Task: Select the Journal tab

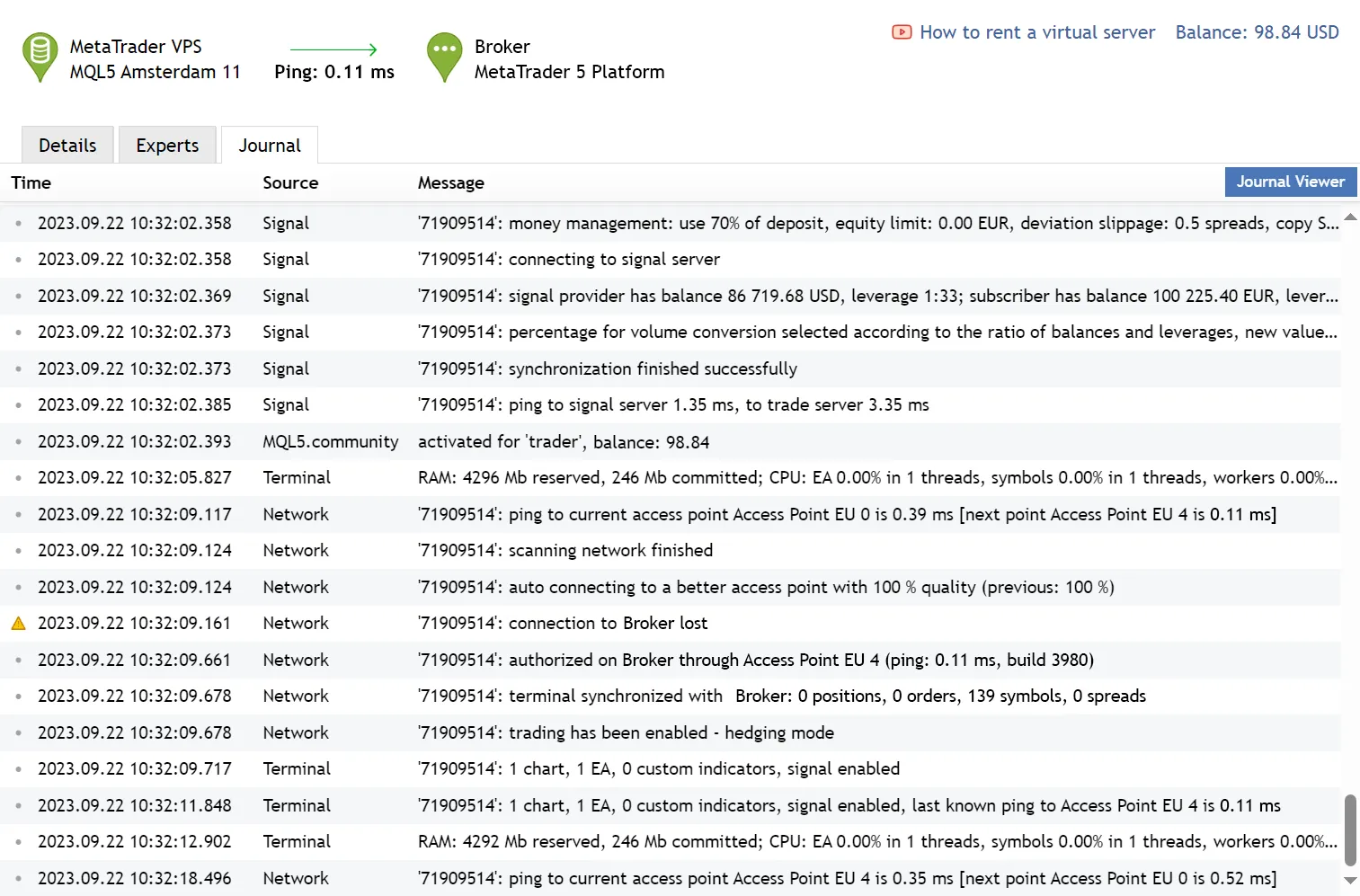Action: [270, 145]
